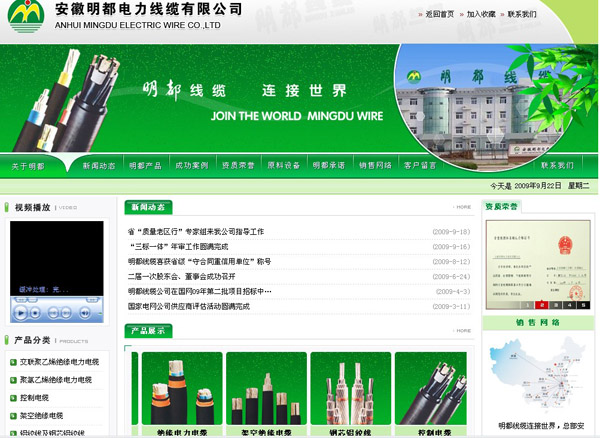Open category 聚氯乙烯绝缘电力电缆
Screen dimensions: 600x438
[56, 380]
